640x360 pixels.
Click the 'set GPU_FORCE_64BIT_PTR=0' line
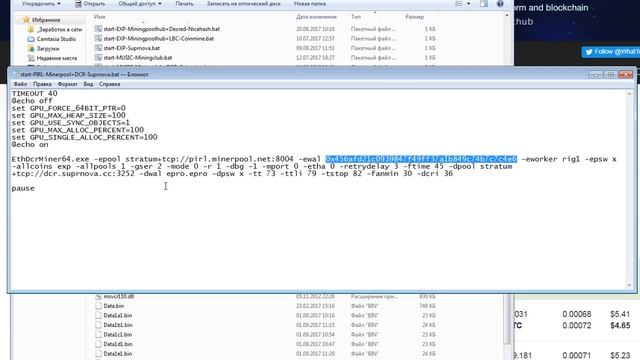(69, 108)
